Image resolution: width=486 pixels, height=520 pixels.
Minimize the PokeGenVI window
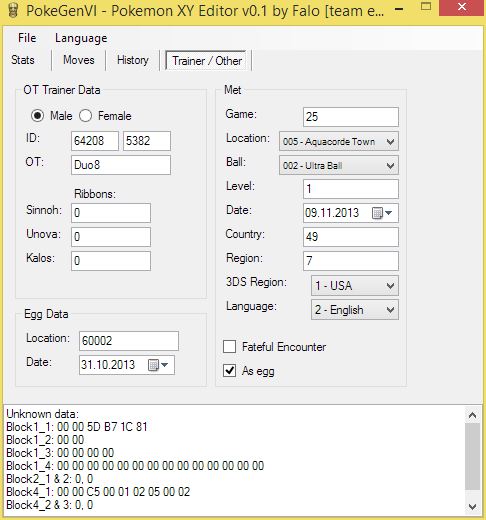[399, 9]
